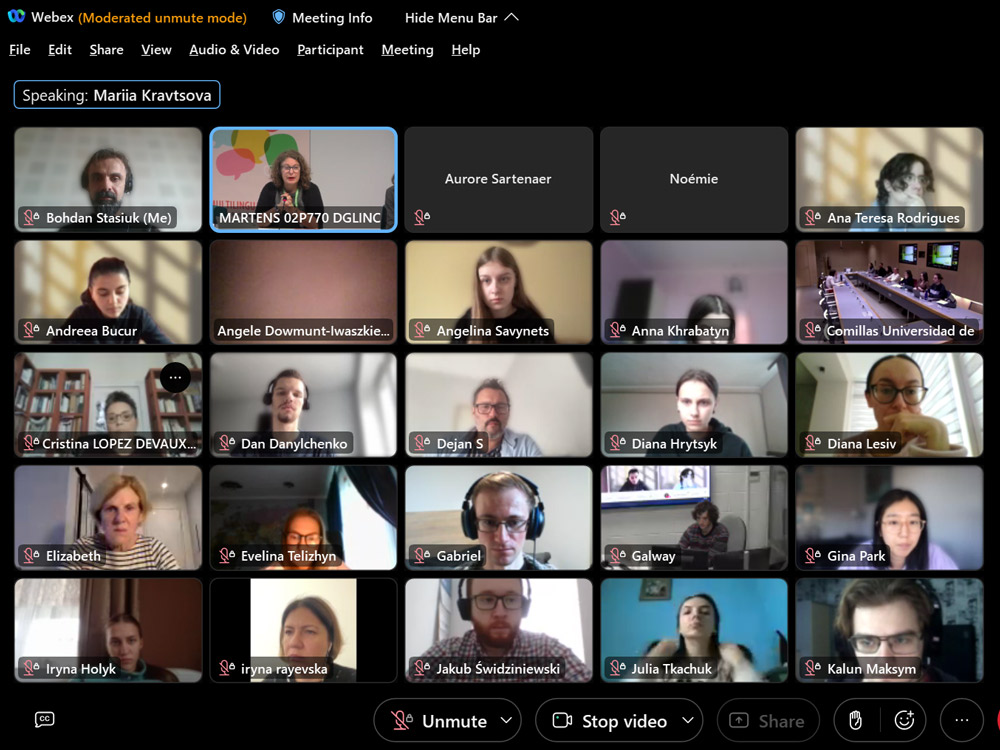1000x750 pixels.
Task: Open the Participant menu
Action: (x=330, y=49)
